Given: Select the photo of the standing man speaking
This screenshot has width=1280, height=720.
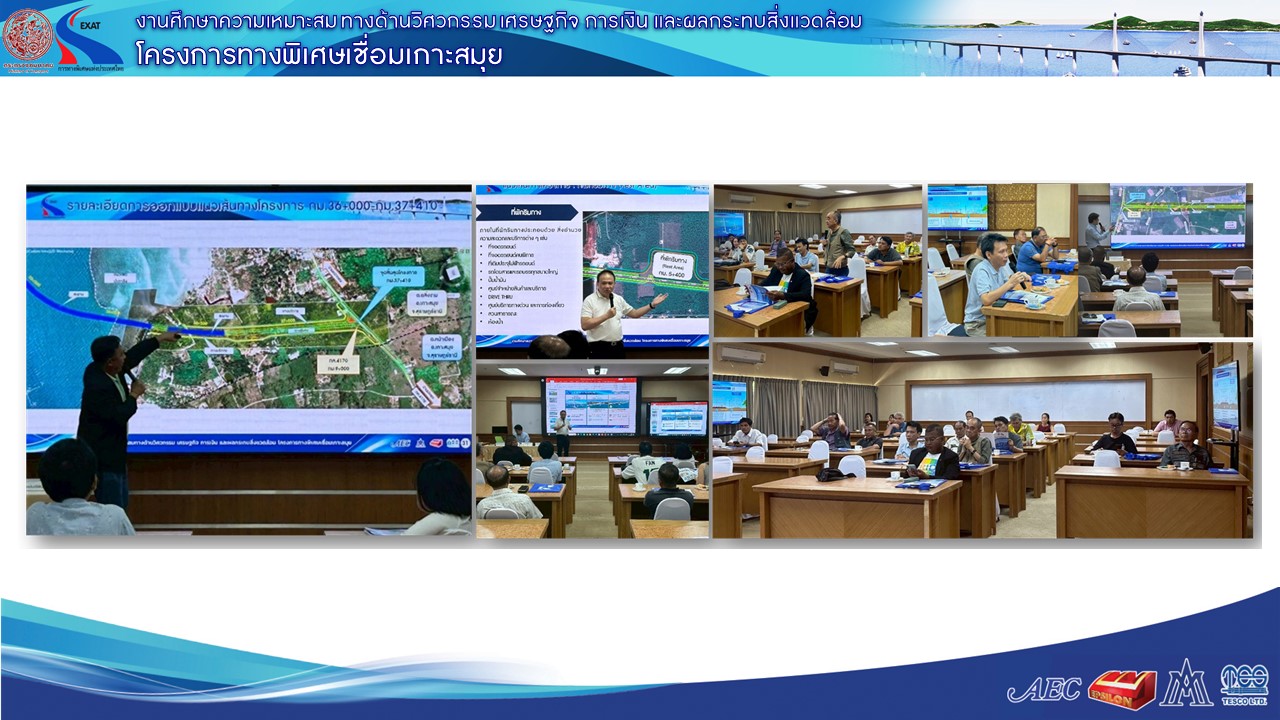Looking at the screenshot, I should coord(818,260).
